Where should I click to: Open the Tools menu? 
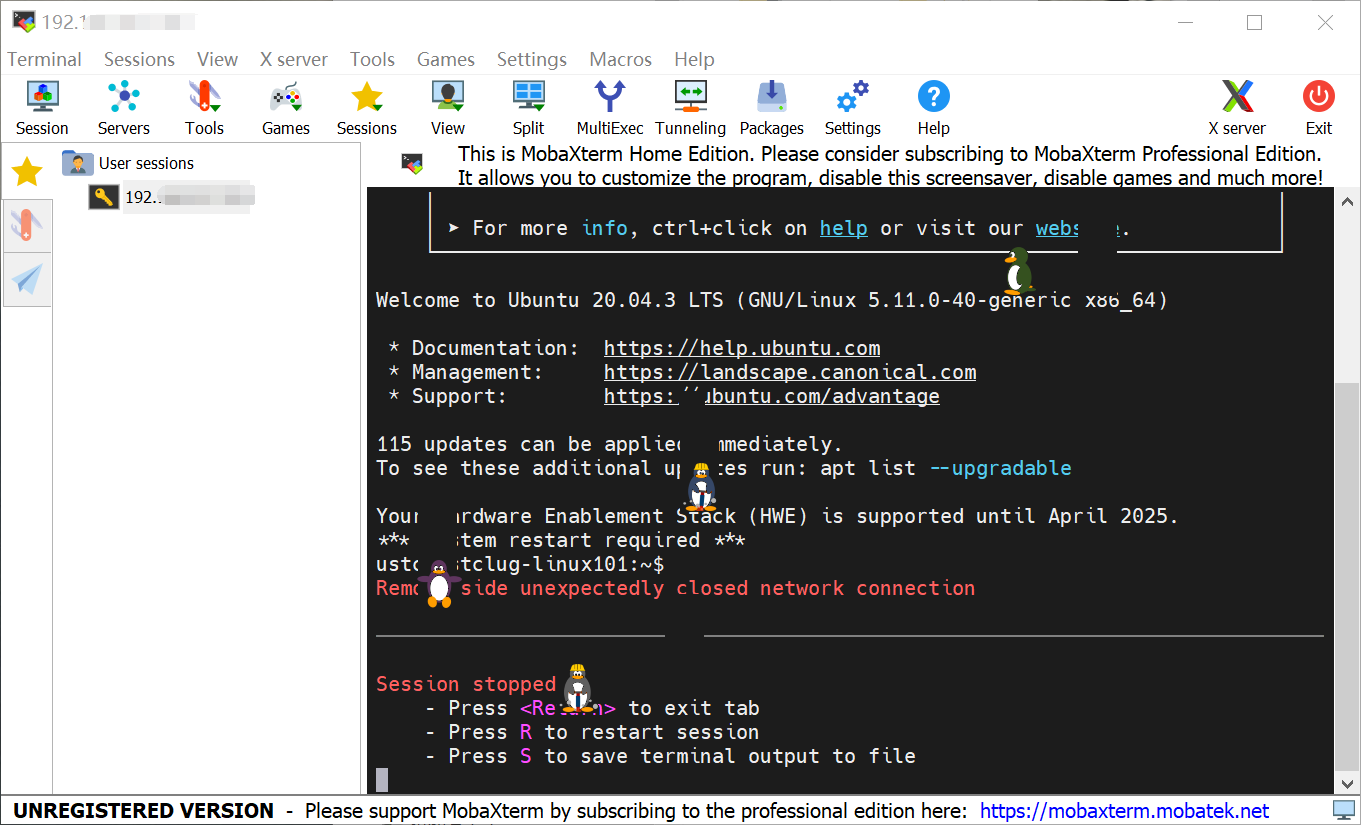372,59
